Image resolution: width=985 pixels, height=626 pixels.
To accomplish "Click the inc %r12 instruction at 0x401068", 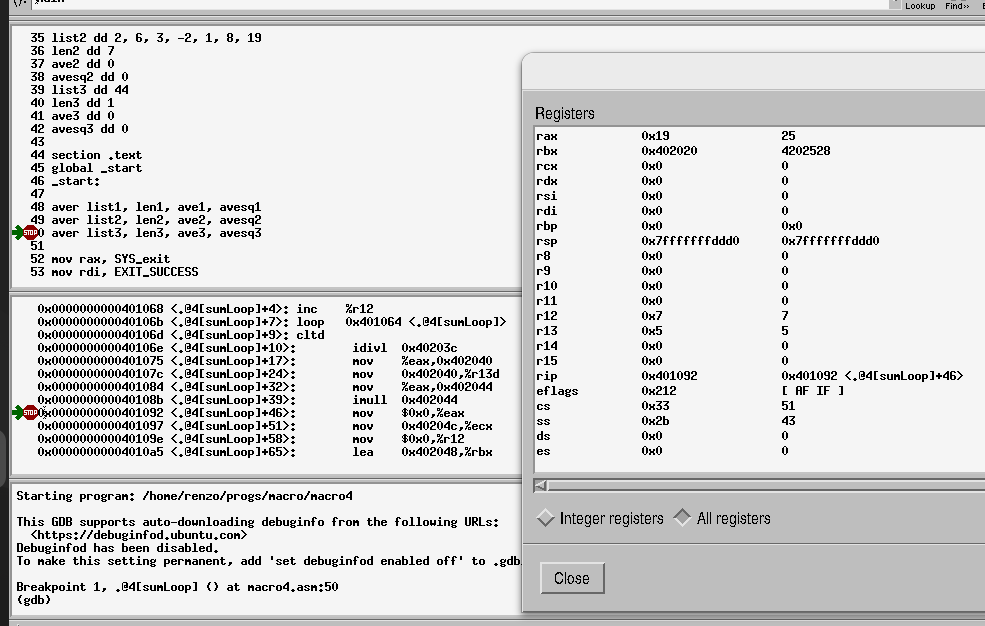I will coord(205,309).
